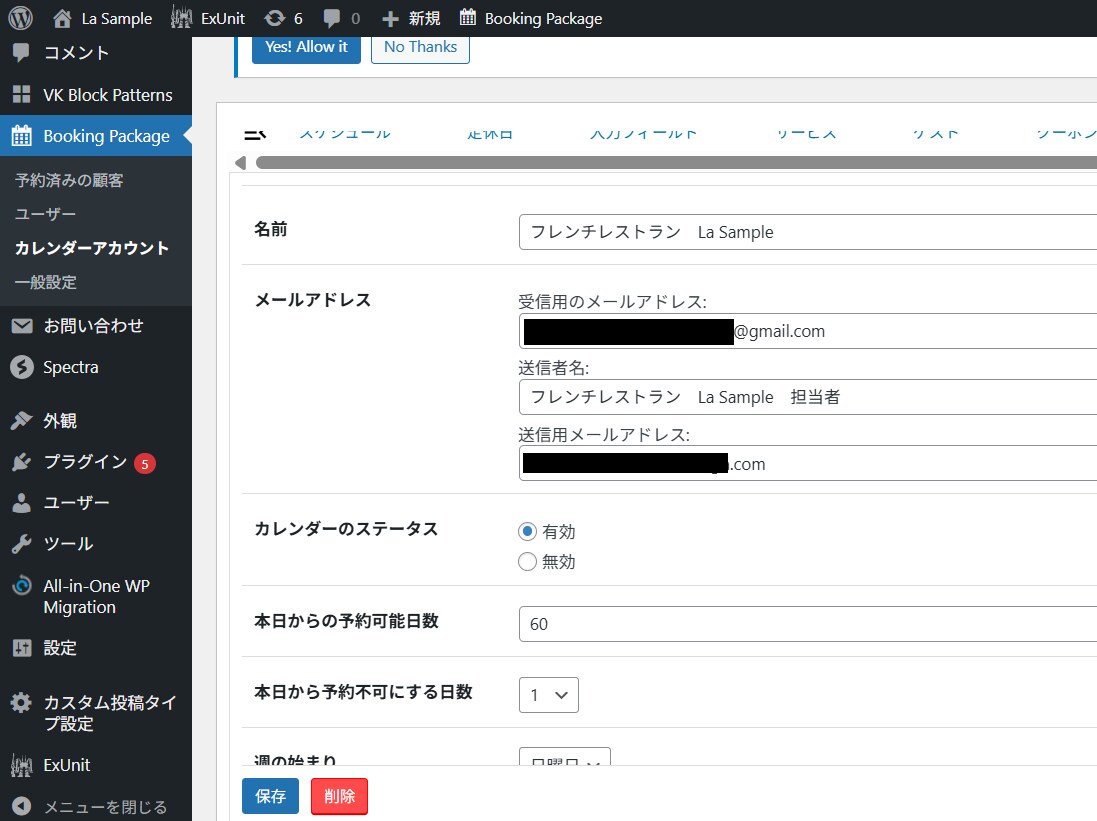Collapse the menu with メニューを閉じる

point(96,806)
